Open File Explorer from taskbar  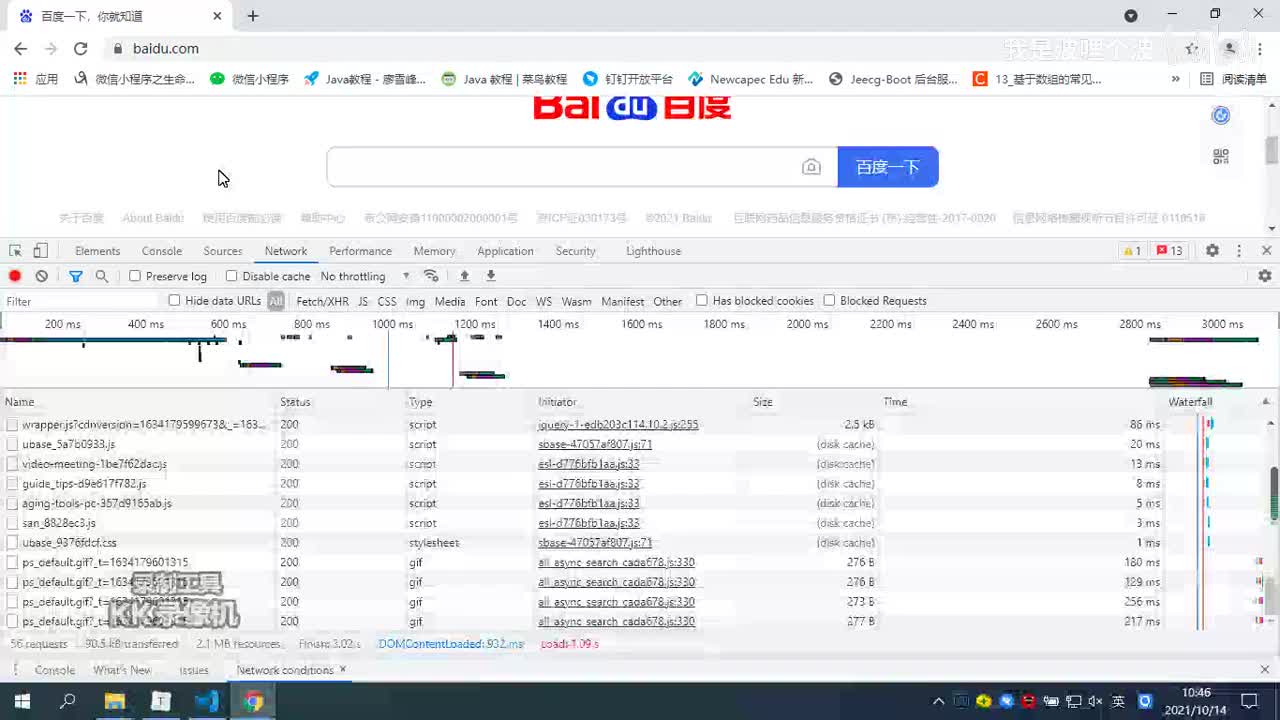(x=114, y=701)
